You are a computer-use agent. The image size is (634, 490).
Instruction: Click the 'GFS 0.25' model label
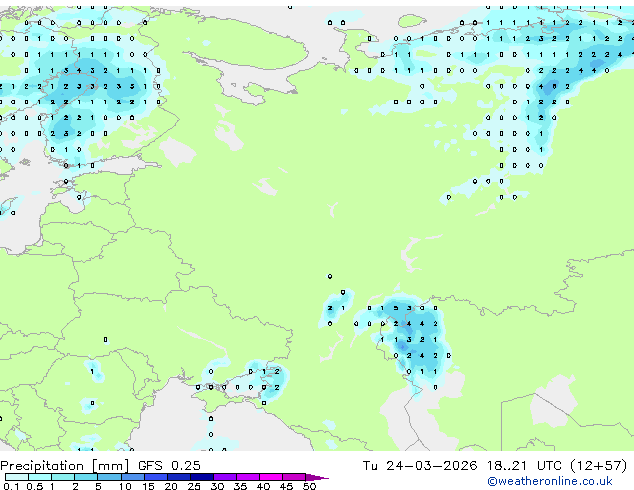(x=169, y=466)
